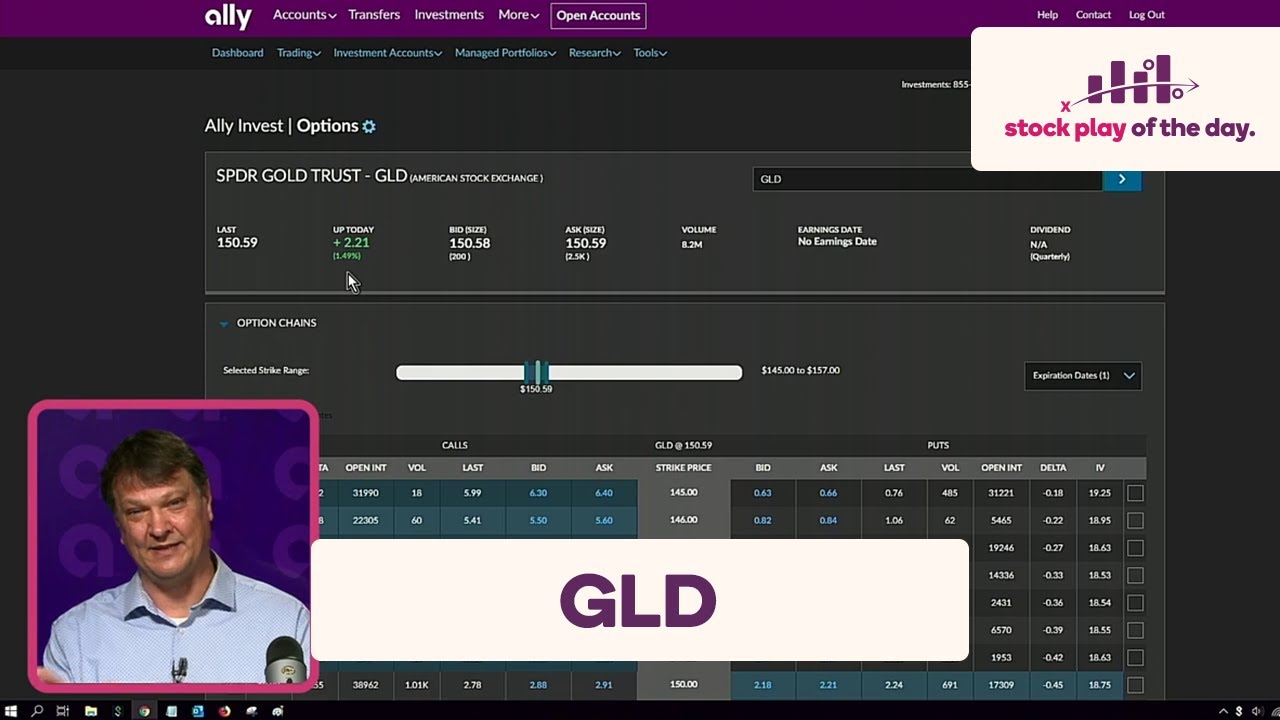Click the blue arrow symbol search button
The image size is (1280, 720).
[1121, 179]
